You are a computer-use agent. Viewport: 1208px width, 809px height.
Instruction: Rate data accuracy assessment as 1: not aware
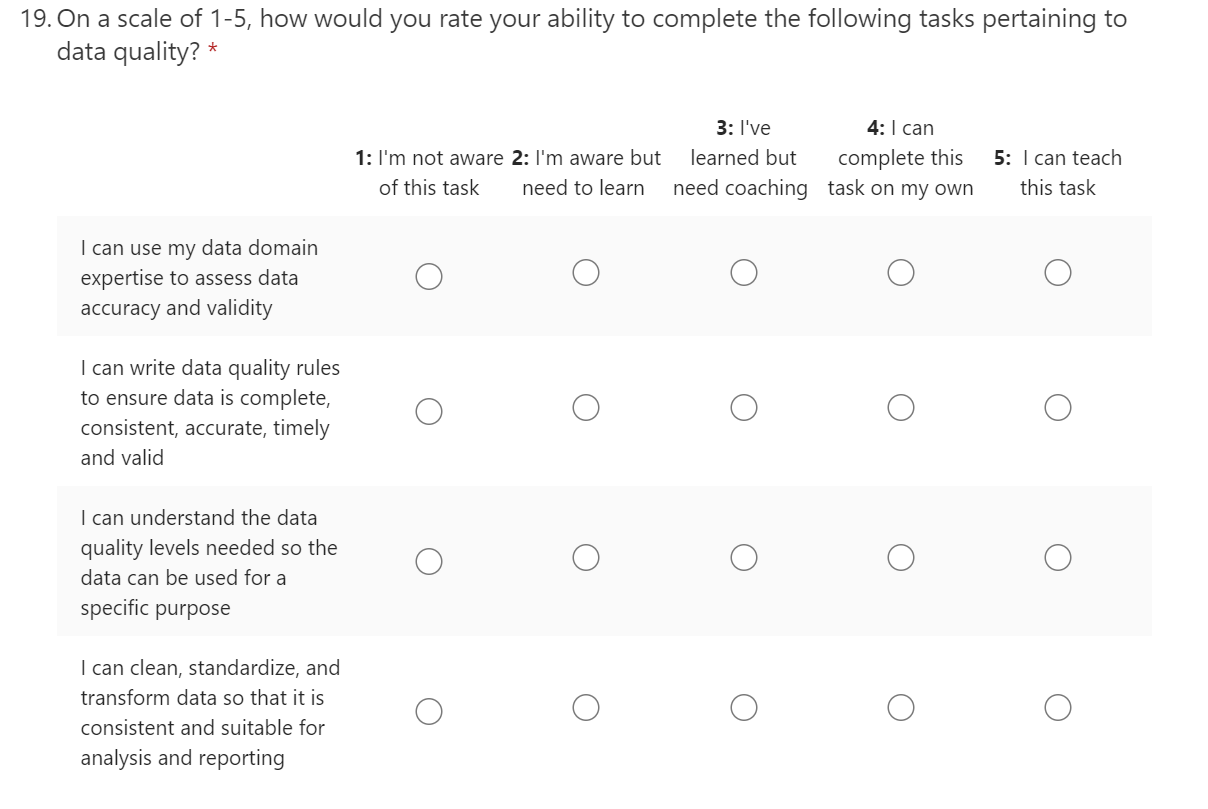(429, 275)
